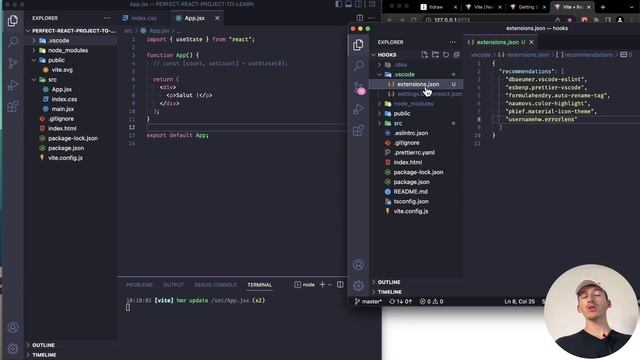The height and width of the screenshot is (360, 640).
Task: Select the TERMINAL panel tab
Action: pyautogui.click(x=260, y=284)
